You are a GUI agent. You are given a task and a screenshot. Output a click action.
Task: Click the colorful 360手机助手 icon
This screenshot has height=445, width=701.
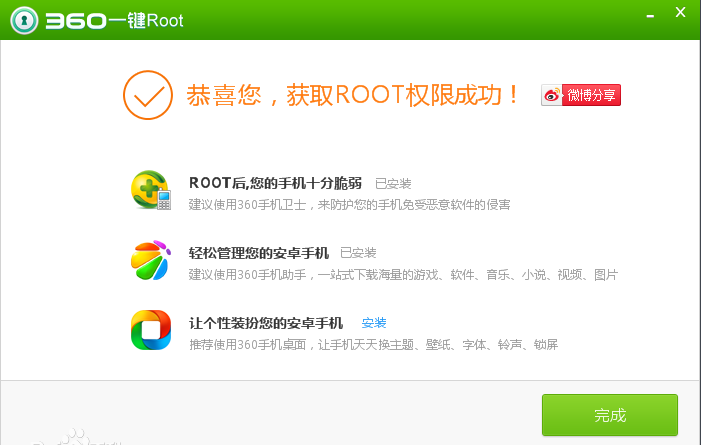151,260
